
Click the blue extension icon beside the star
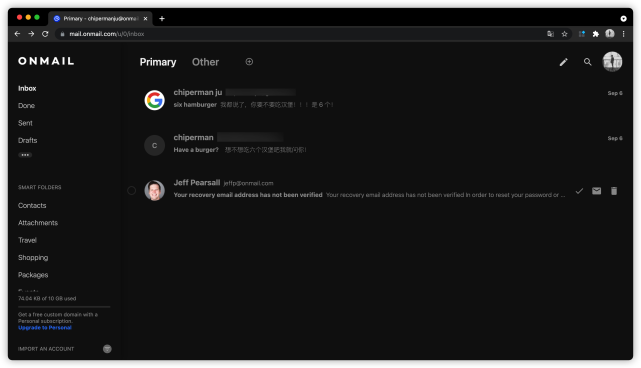[x=581, y=34]
